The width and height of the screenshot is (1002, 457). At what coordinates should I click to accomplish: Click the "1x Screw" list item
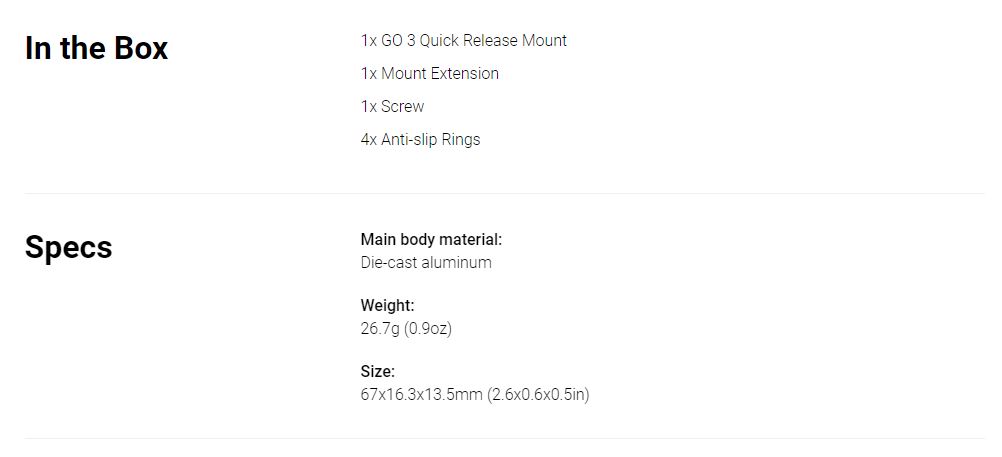point(392,107)
